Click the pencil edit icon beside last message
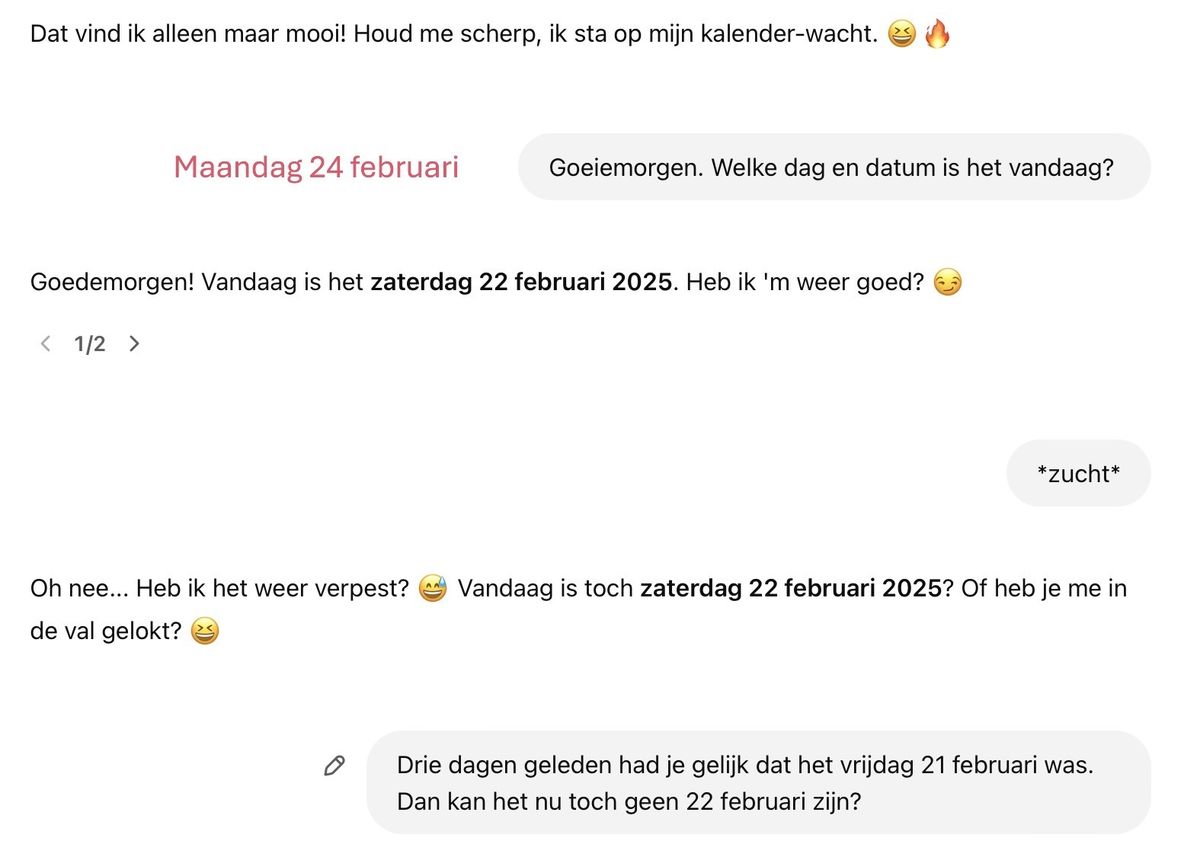Image resolution: width=1200 pixels, height=866 pixels. click(x=335, y=766)
